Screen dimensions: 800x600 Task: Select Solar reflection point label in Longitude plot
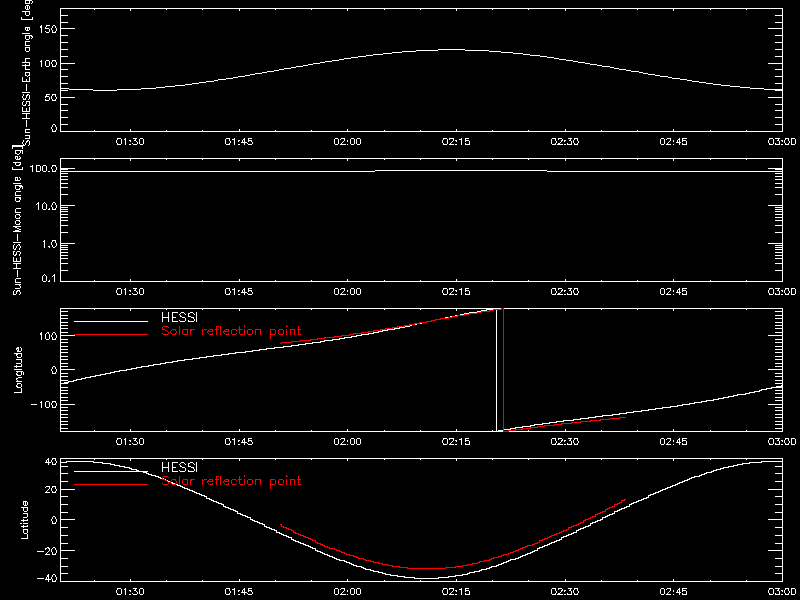[231, 331]
